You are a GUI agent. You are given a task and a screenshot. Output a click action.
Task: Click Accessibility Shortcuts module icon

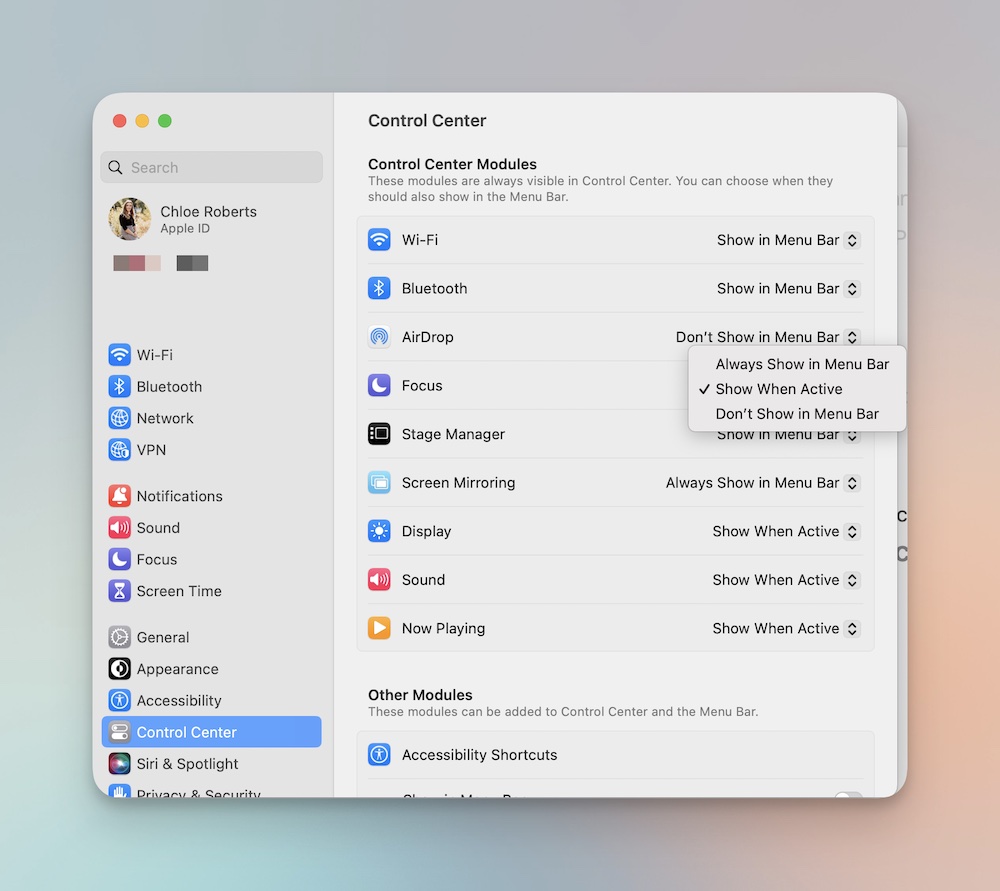[x=379, y=755]
